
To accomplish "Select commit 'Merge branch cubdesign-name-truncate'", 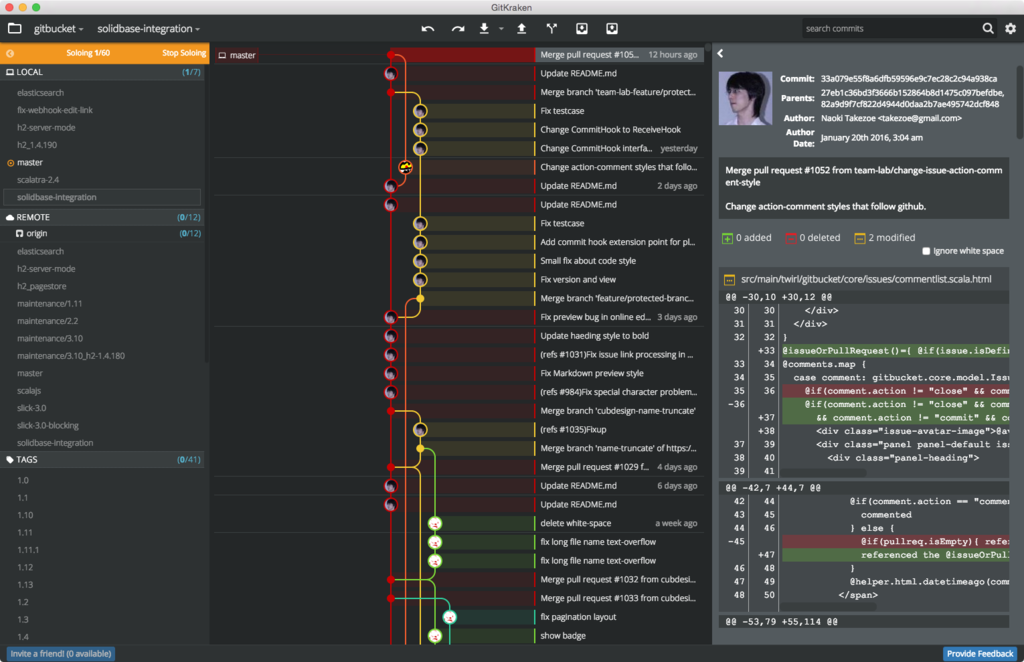I will point(619,411).
